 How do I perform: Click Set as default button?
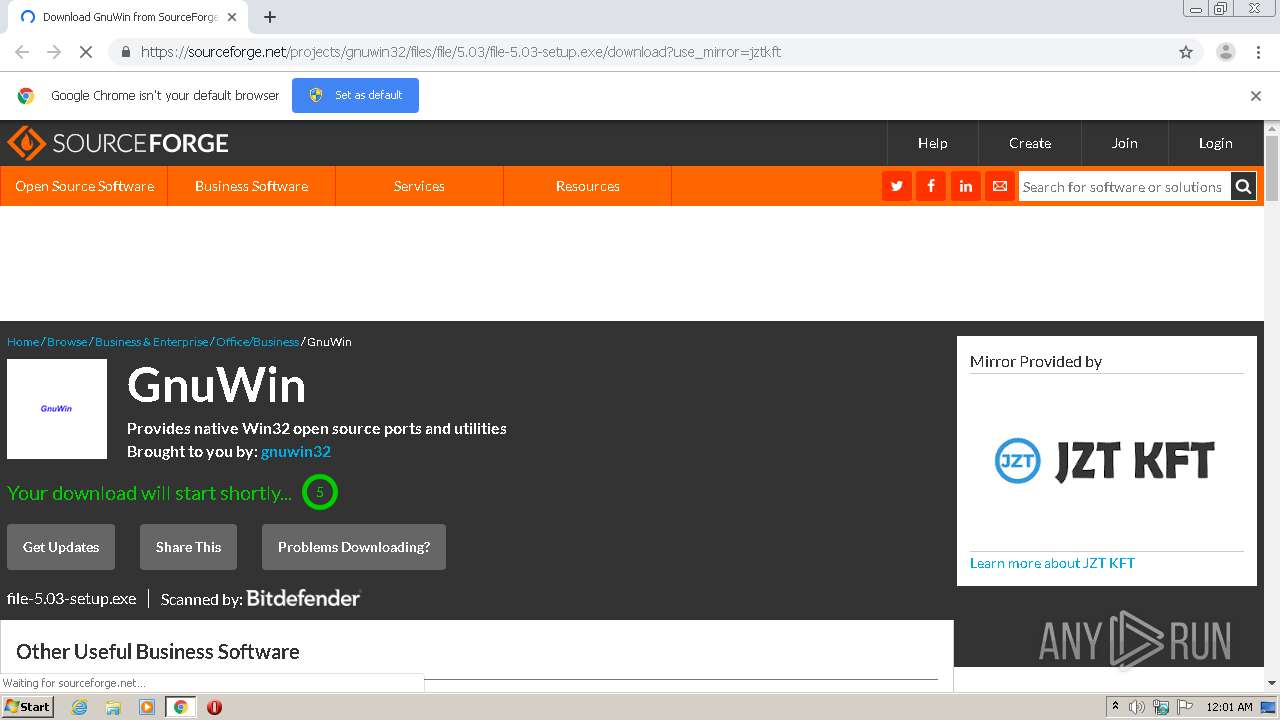pyautogui.click(x=355, y=95)
